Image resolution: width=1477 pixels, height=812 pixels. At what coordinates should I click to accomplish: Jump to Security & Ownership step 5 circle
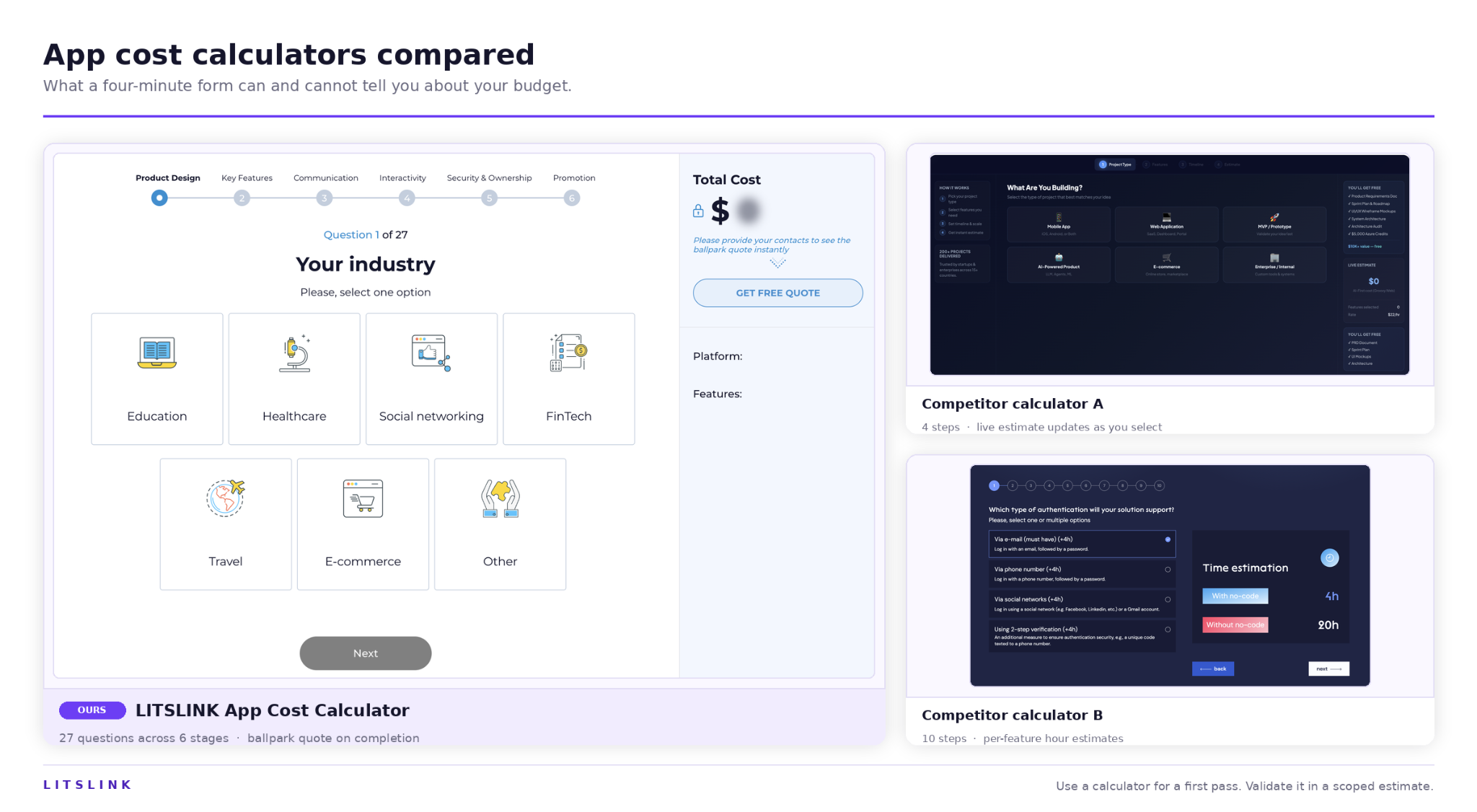point(489,198)
